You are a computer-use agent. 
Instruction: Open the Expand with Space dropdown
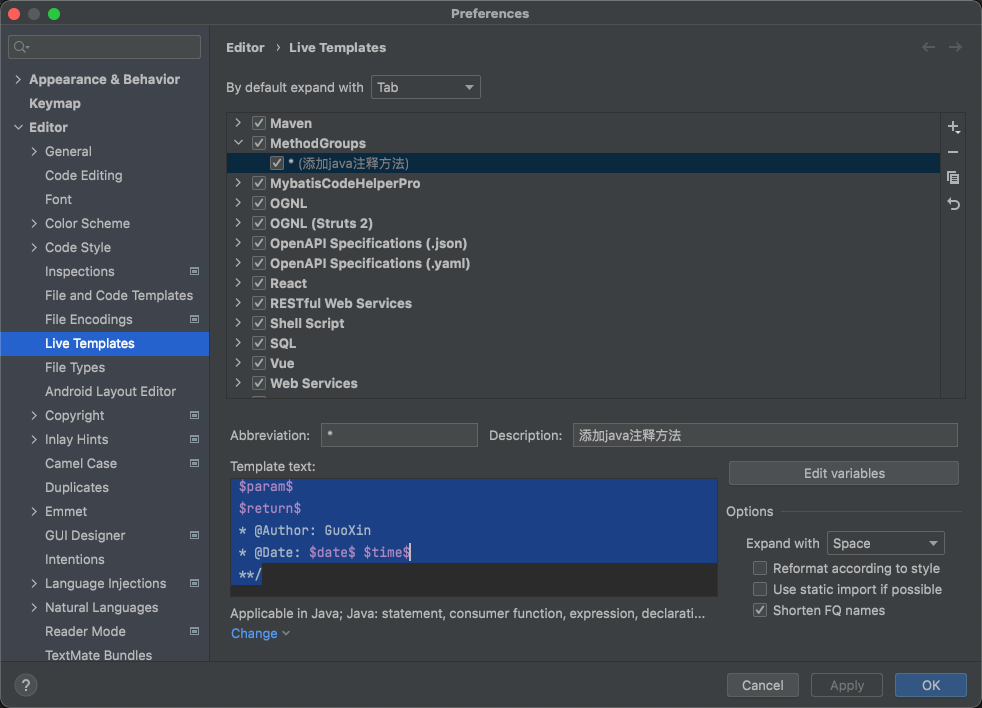tap(886, 543)
